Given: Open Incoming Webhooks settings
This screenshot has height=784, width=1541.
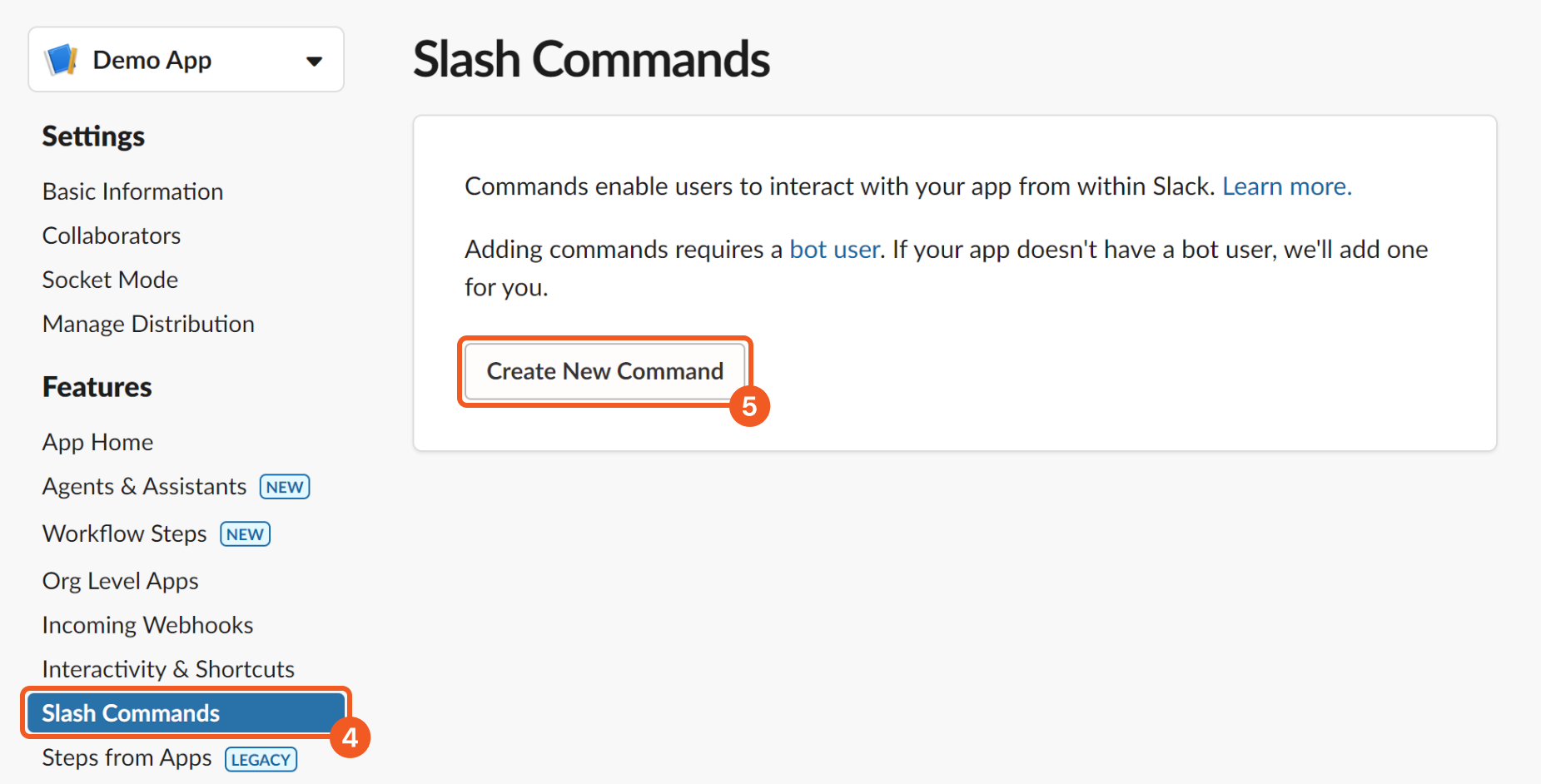Looking at the screenshot, I should coord(147,625).
